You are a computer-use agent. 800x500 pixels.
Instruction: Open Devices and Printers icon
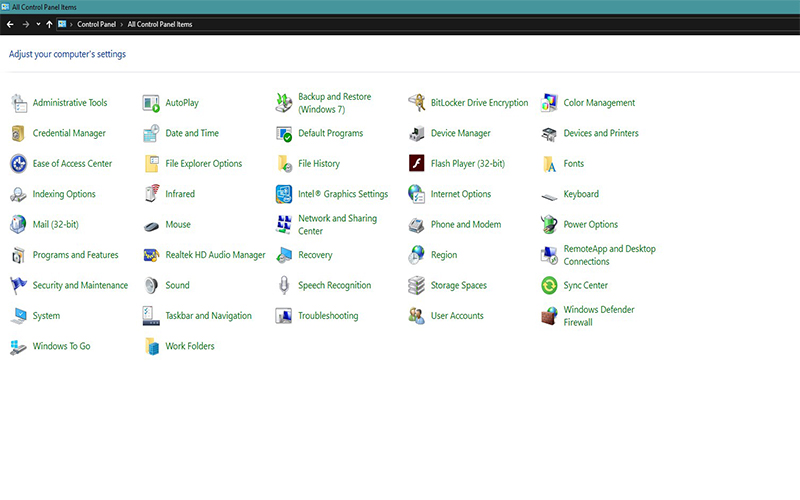[549, 134]
